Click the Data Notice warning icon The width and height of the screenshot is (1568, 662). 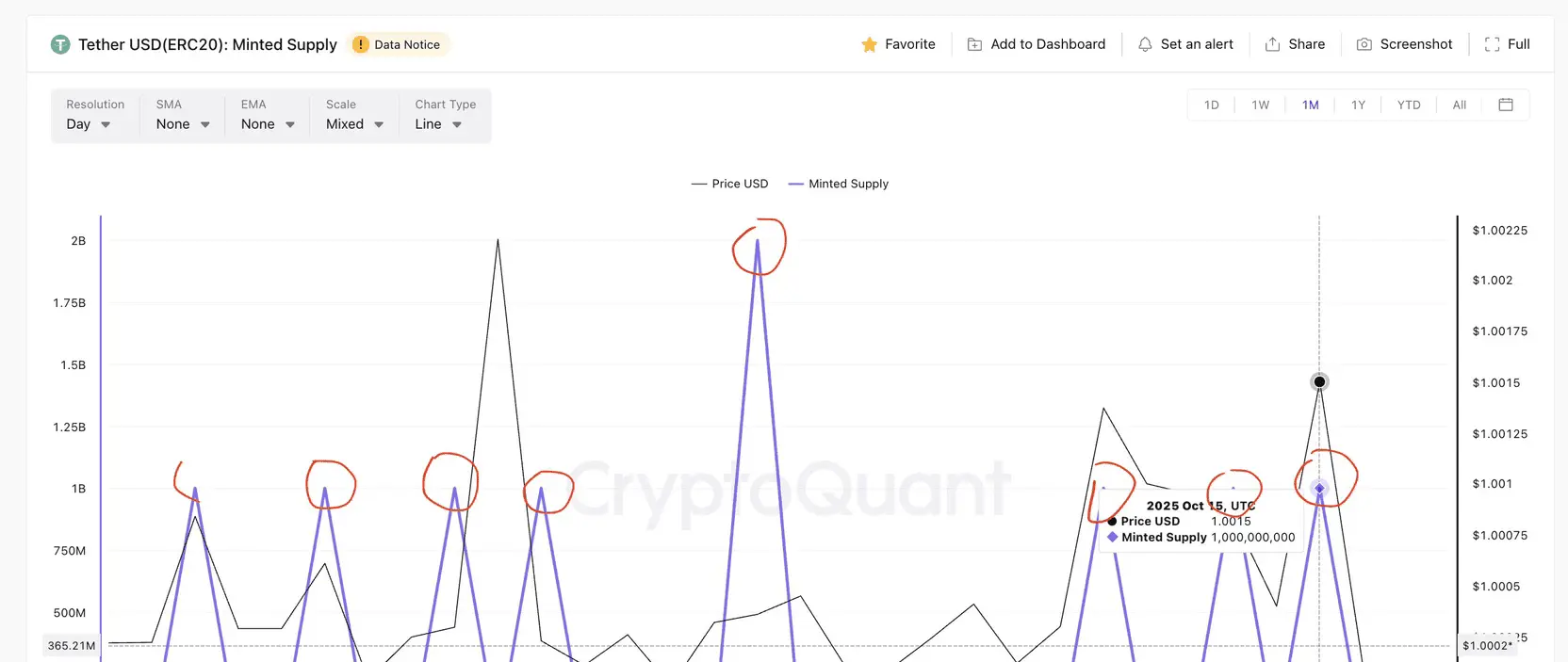pyautogui.click(x=360, y=44)
